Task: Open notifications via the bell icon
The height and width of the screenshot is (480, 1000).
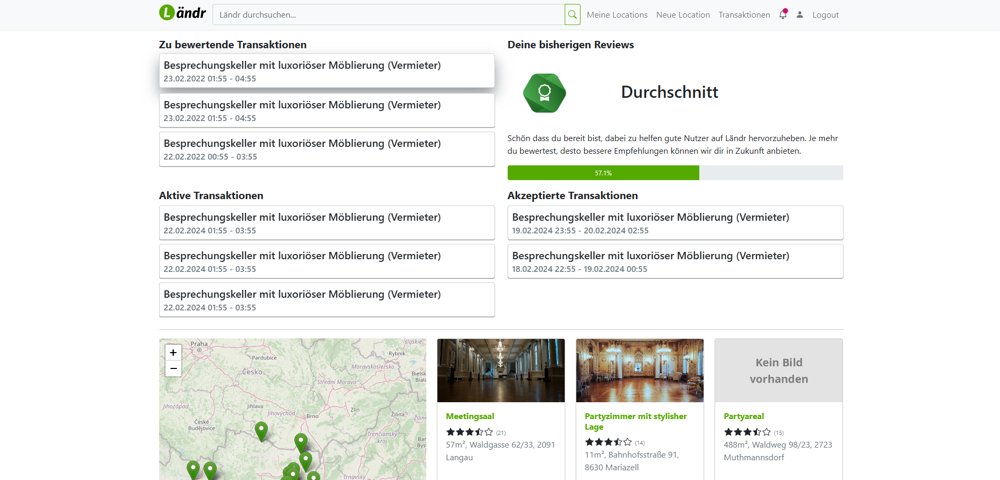Action: pos(783,14)
